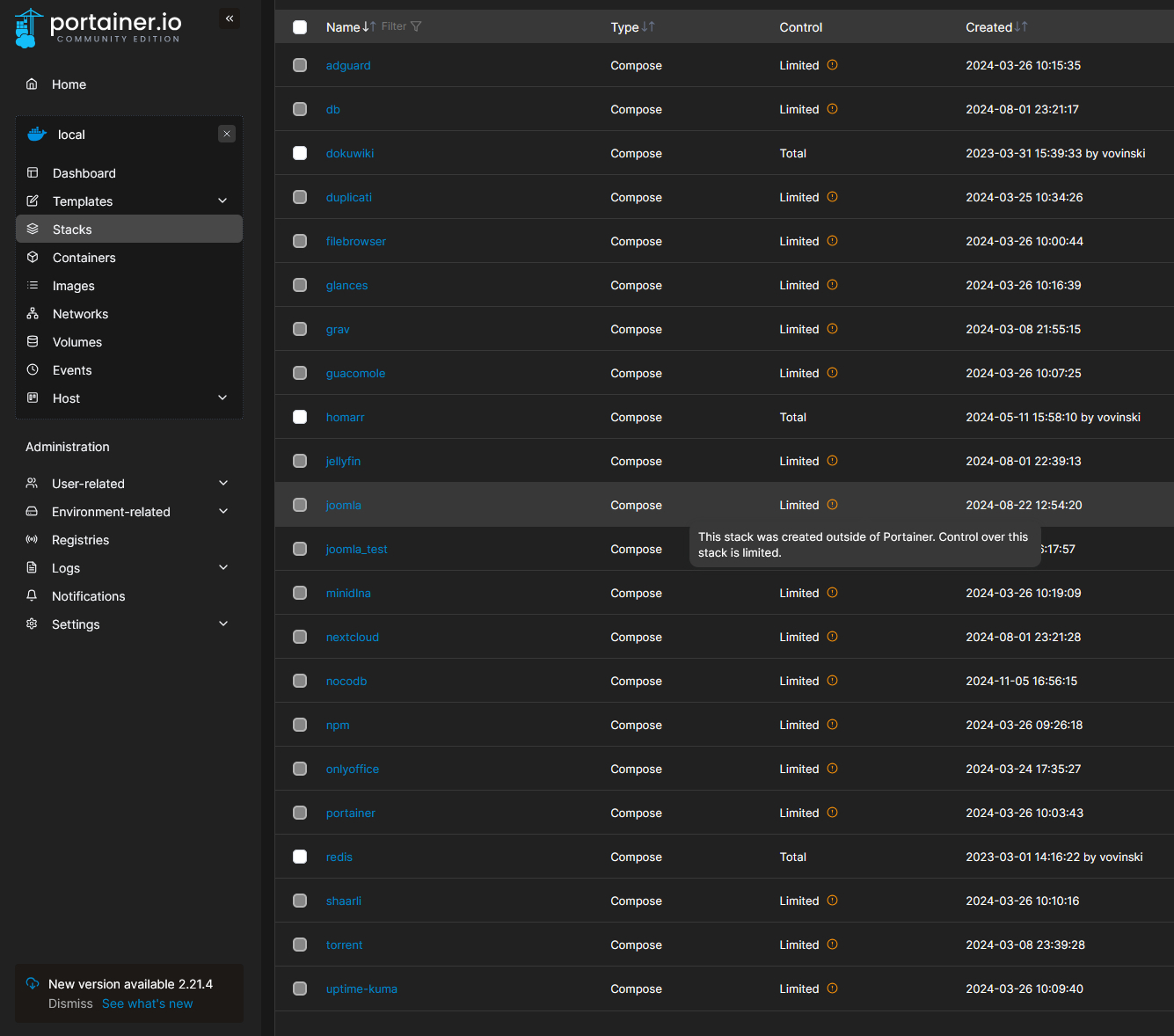Sort stacks by the Created column arrows
Image resolution: width=1174 pixels, height=1036 pixels.
tap(1021, 27)
